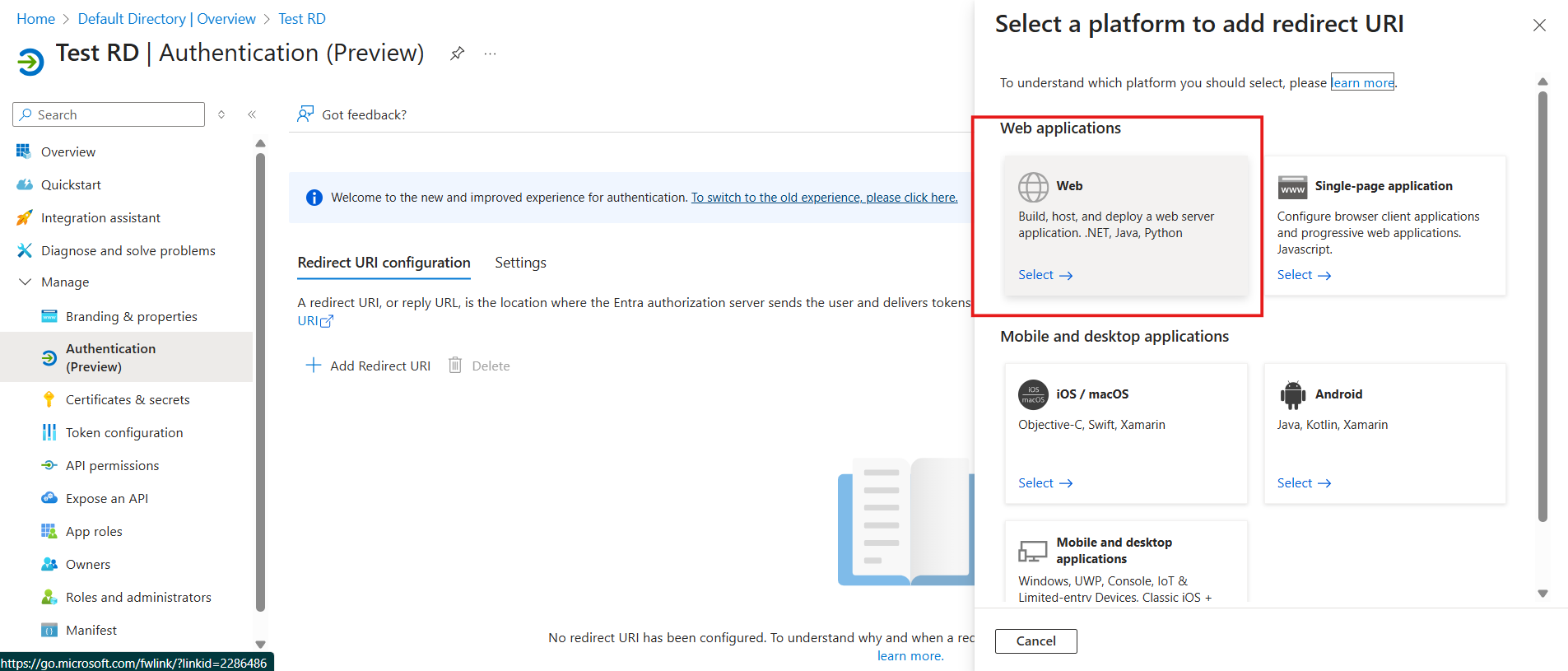Click the Add Redirect URI plus icon
This screenshot has height=671, width=1568.
(313, 366)
